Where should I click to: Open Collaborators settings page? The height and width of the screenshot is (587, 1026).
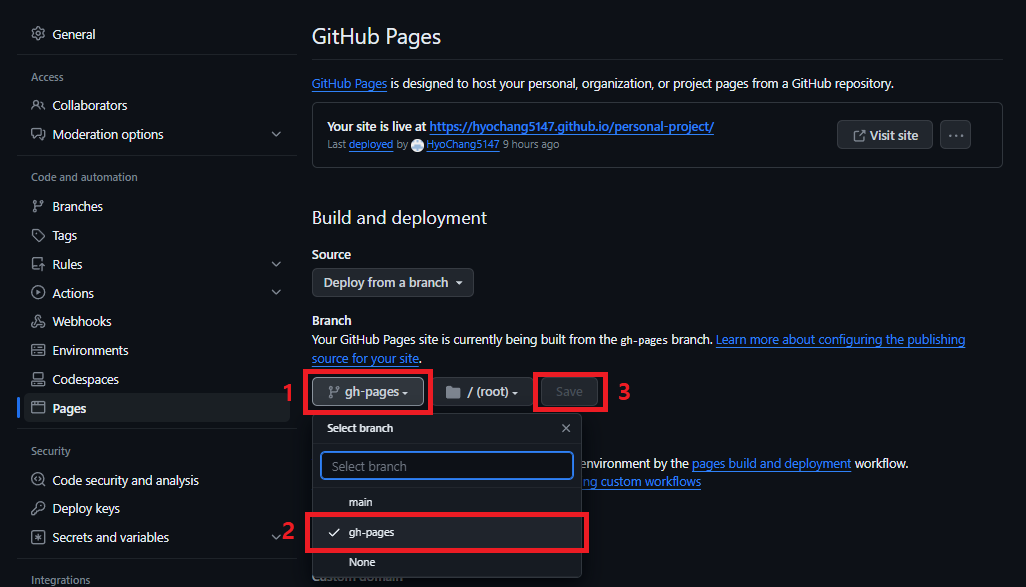(x=90, y=105)
